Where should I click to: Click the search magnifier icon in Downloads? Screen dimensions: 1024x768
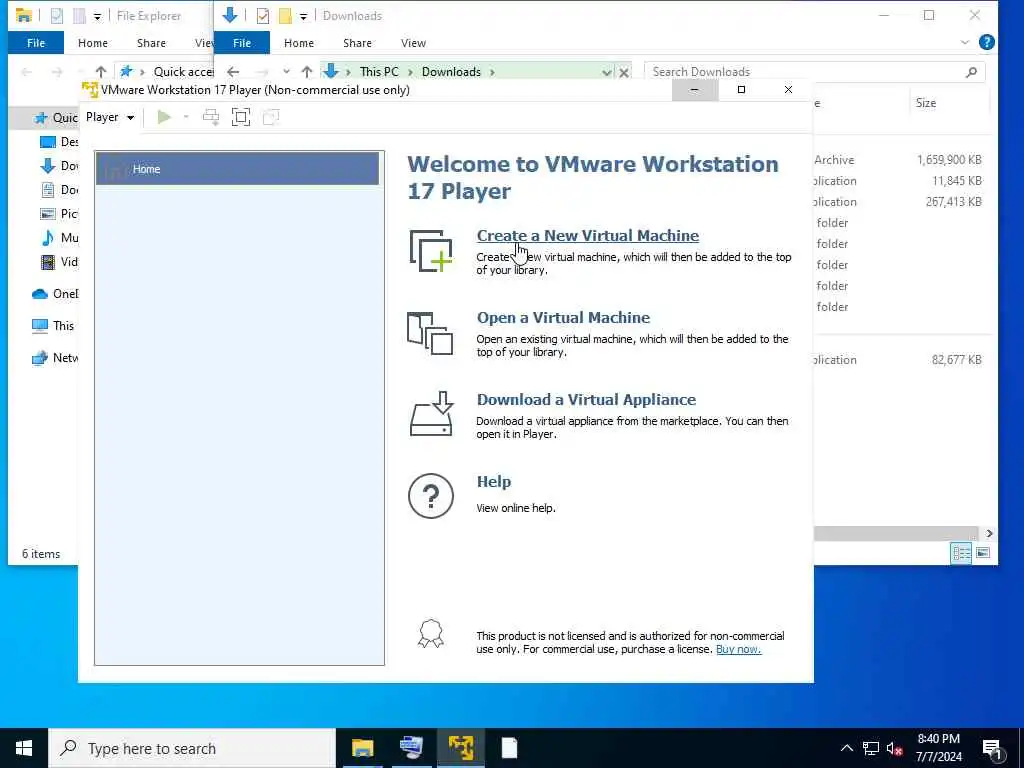(x=972, y=72)
